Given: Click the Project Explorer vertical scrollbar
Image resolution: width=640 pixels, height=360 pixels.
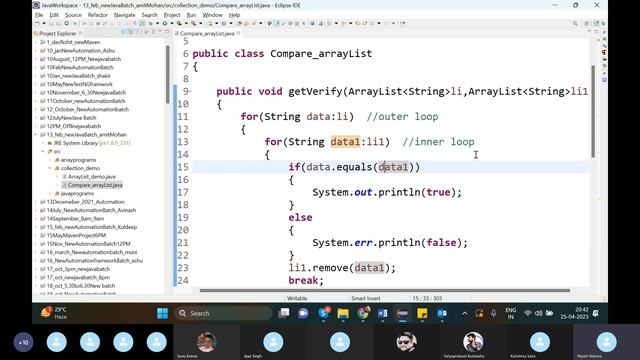Looking at the screenshot, I should [x=167, y=74].
